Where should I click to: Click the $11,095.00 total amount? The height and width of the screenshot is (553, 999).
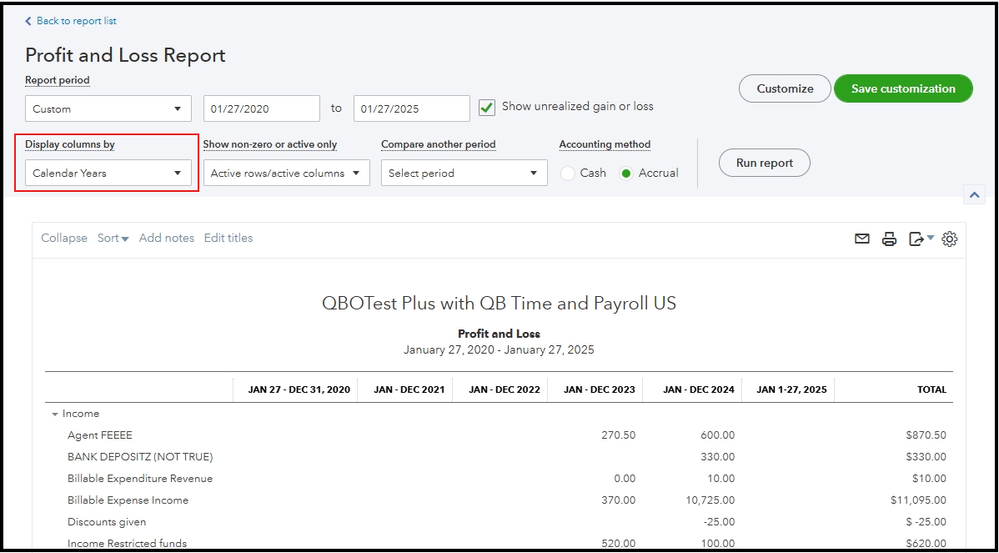coord(918,500)
